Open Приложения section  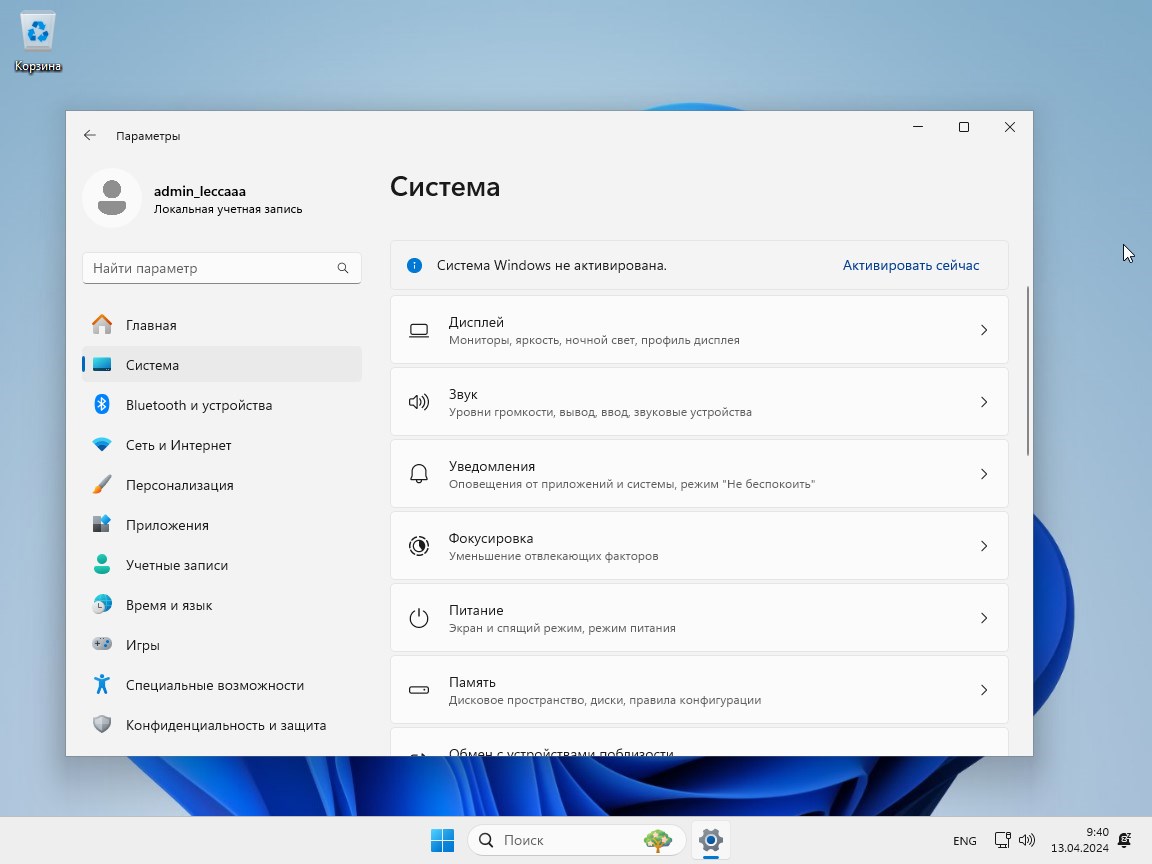coord(222,525)
